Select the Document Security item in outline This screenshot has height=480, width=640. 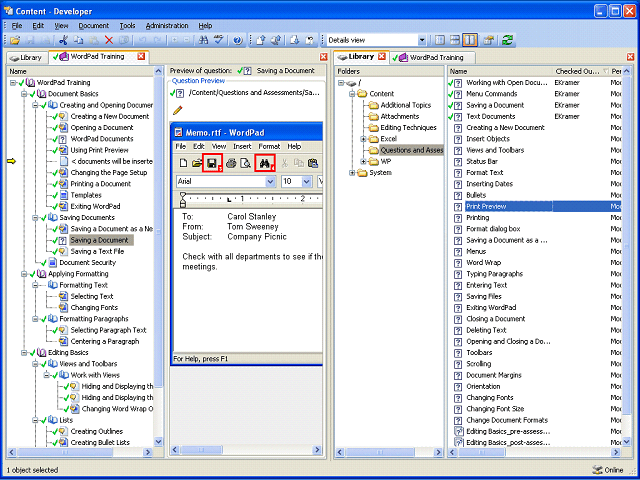87,262
